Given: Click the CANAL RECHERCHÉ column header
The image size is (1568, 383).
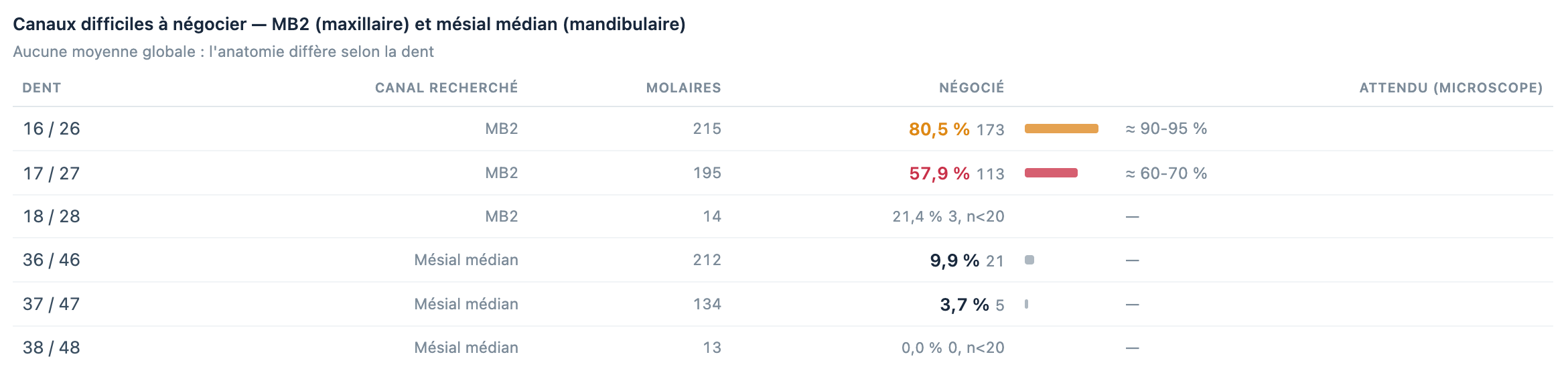Looking at the screenshot, I should pos(446,88).
